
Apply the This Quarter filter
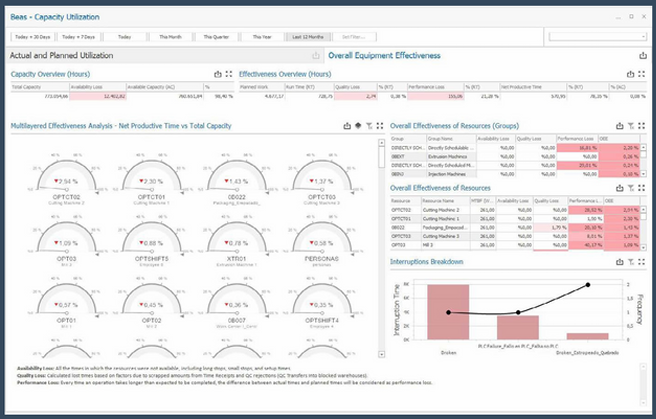coord(216,37)
